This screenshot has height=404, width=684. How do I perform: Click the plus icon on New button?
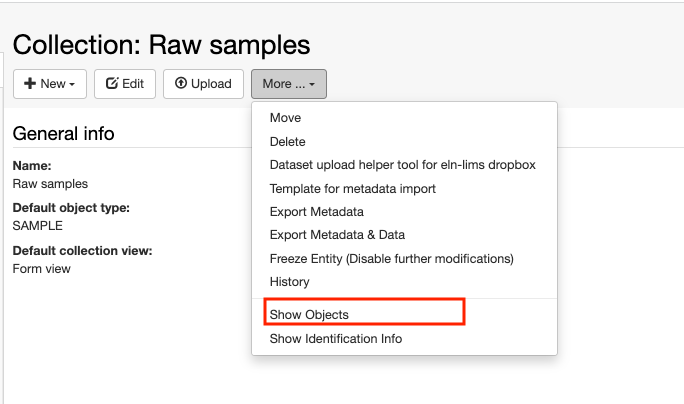(x=30, y=83)
